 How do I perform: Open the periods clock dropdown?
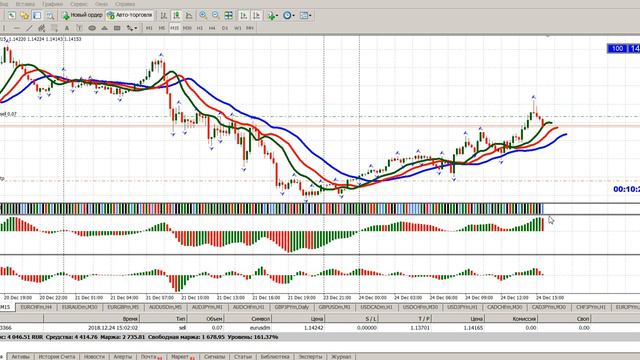tap(289, 16)
